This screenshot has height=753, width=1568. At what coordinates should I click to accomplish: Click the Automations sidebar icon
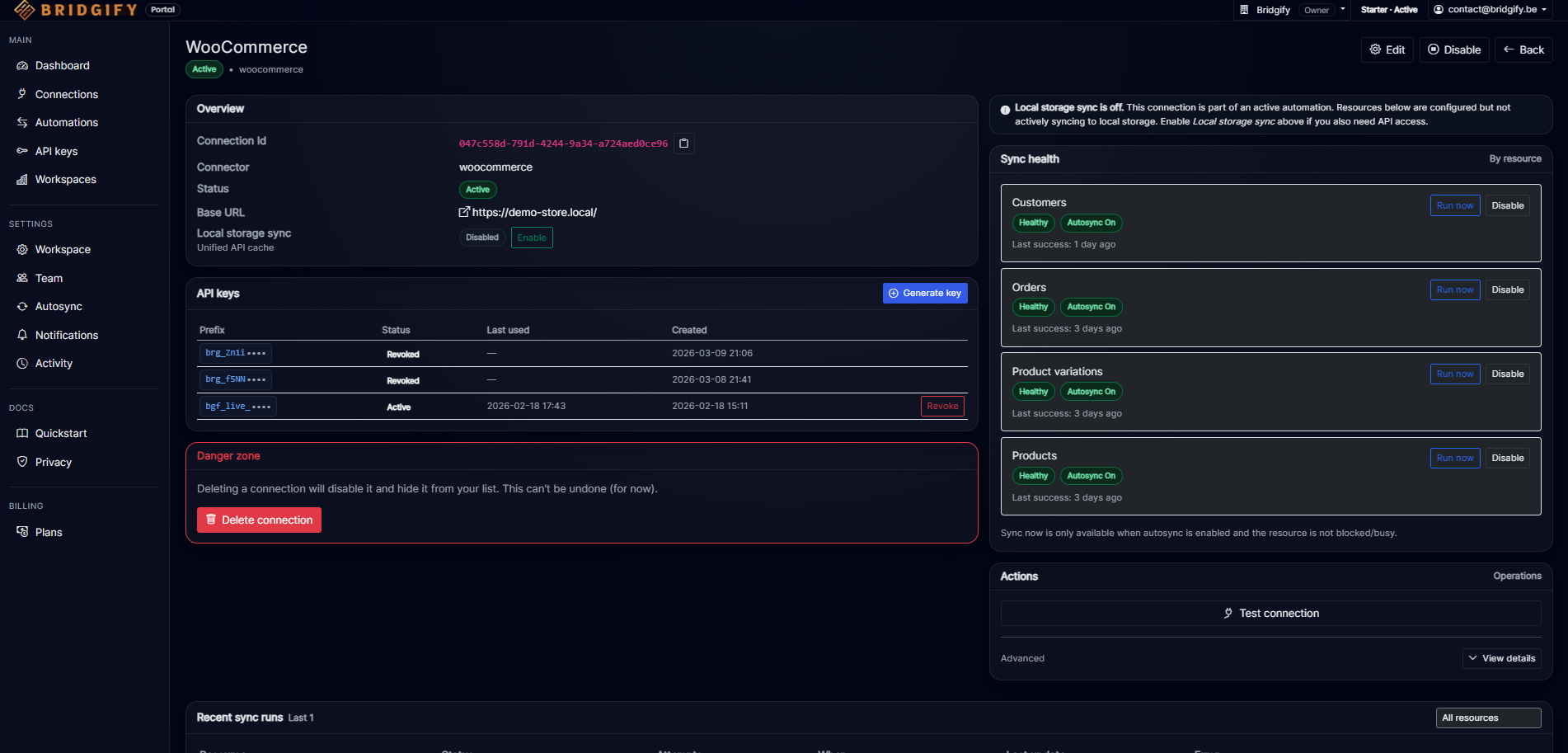tap(22, 123)
